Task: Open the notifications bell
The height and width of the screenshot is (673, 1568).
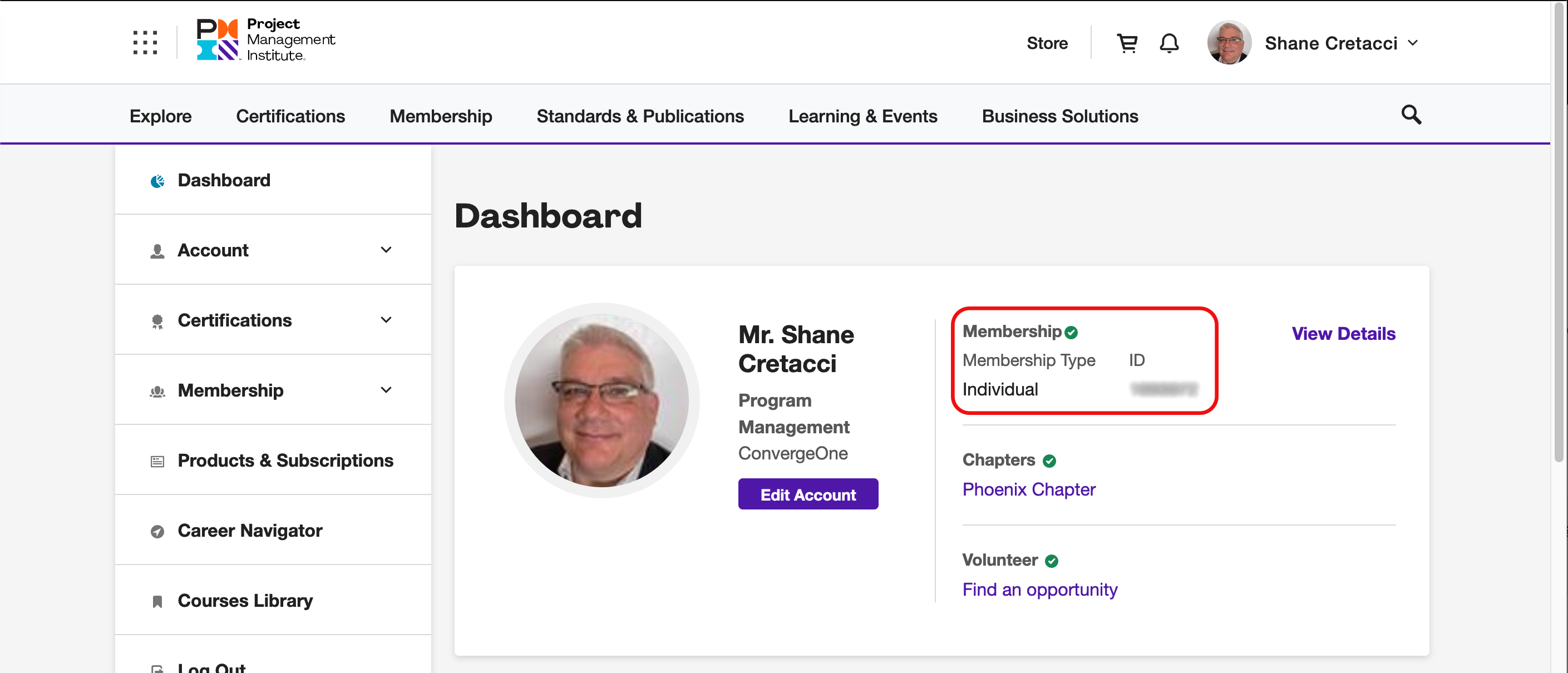Action: [1168, 43]
